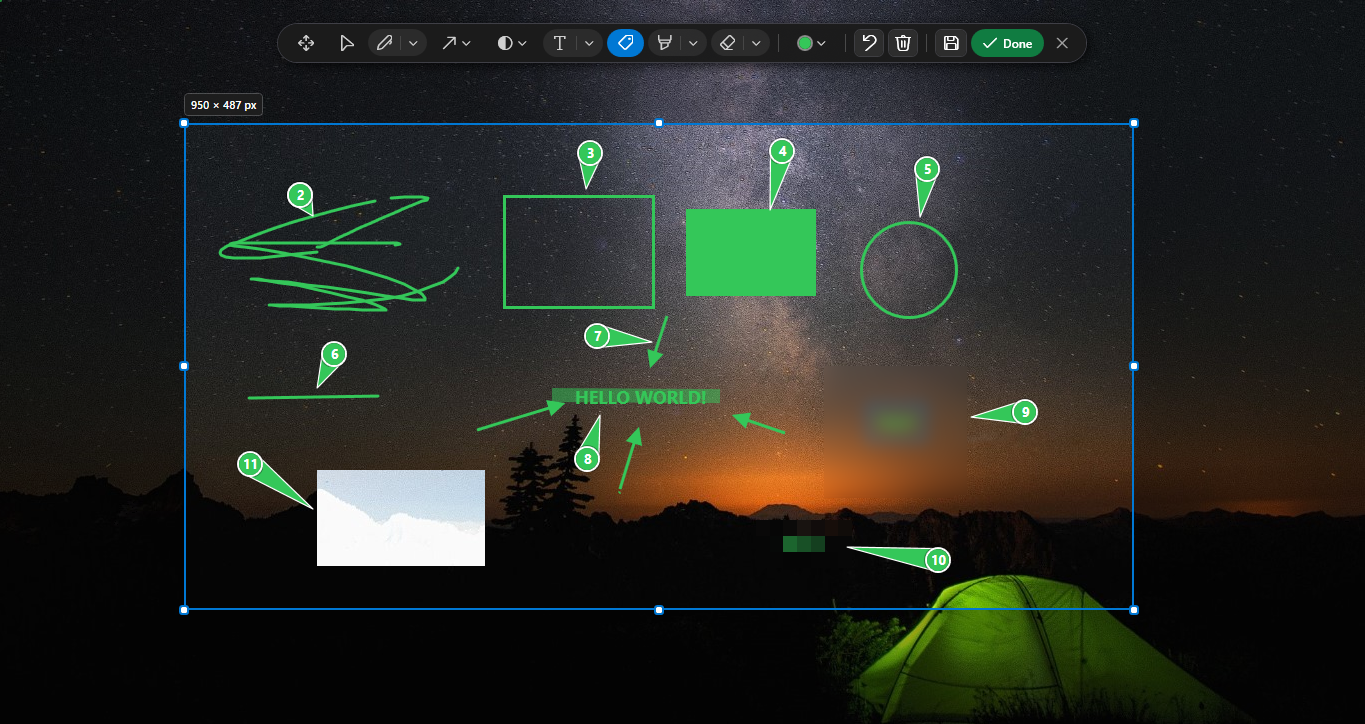Open the Text tool options dropdown
The height and width of the screenshot is (724, 1365).
pos(589,43)
